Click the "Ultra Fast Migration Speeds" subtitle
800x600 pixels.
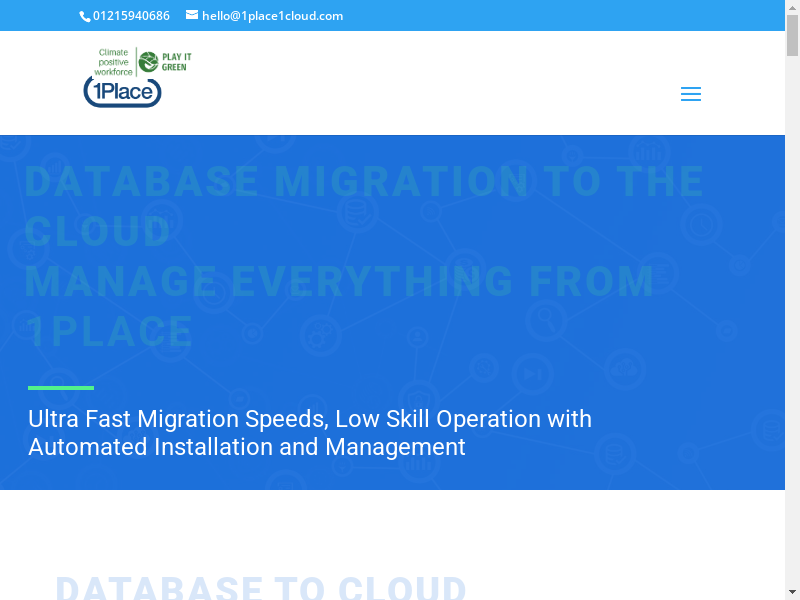[x=310, y=432]
